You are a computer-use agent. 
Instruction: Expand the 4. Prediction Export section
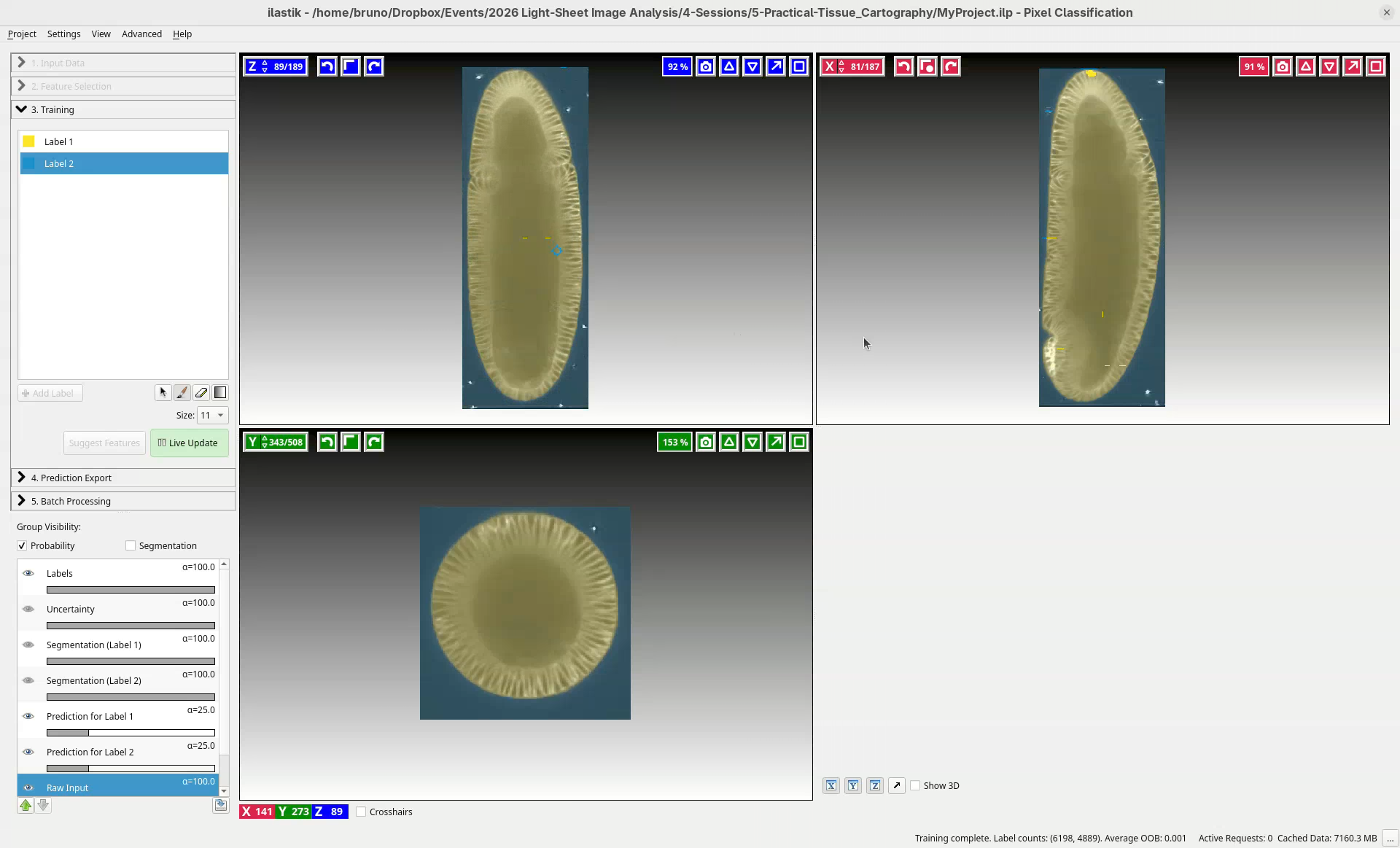pos(71,478)
